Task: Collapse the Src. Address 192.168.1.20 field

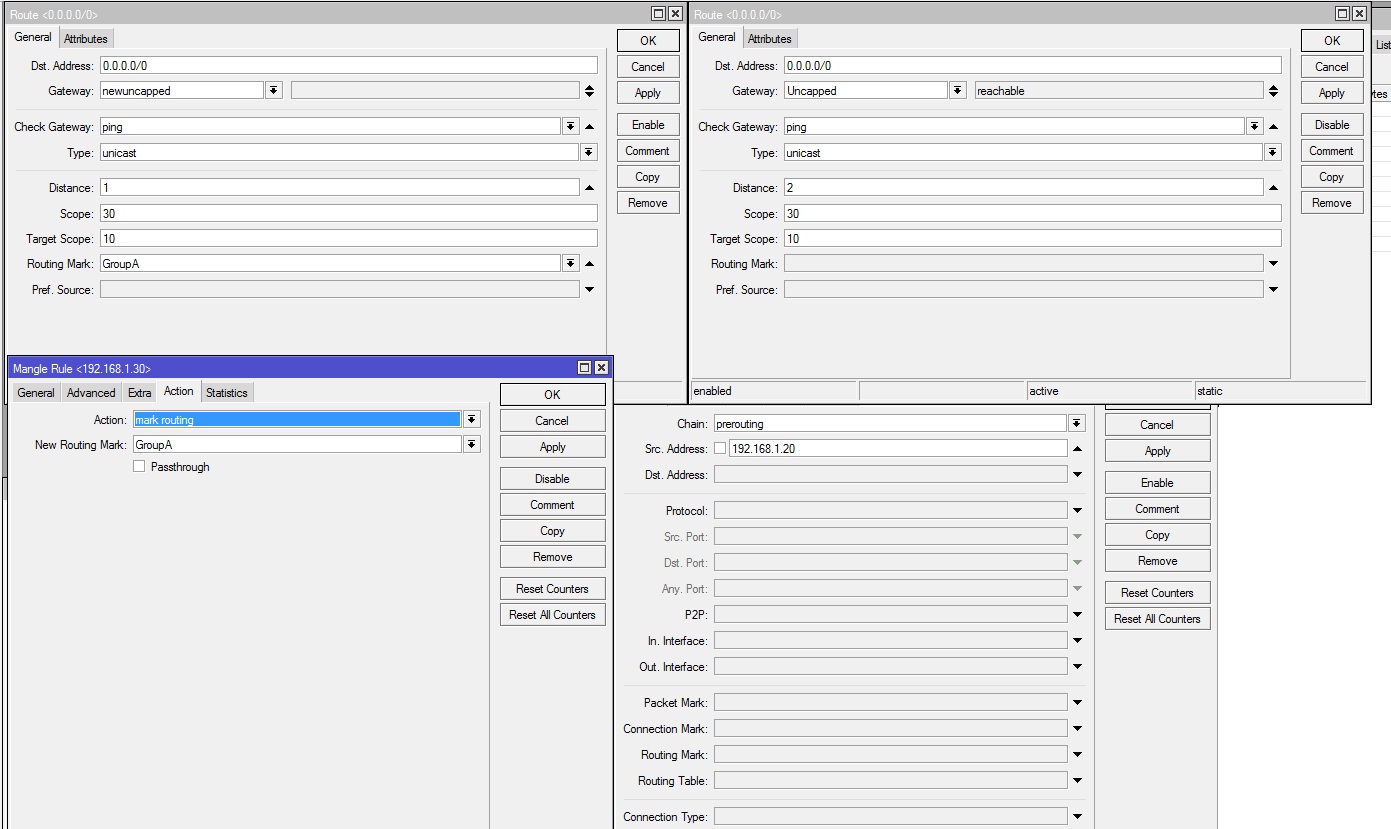Action: [x=1077, y=449]
